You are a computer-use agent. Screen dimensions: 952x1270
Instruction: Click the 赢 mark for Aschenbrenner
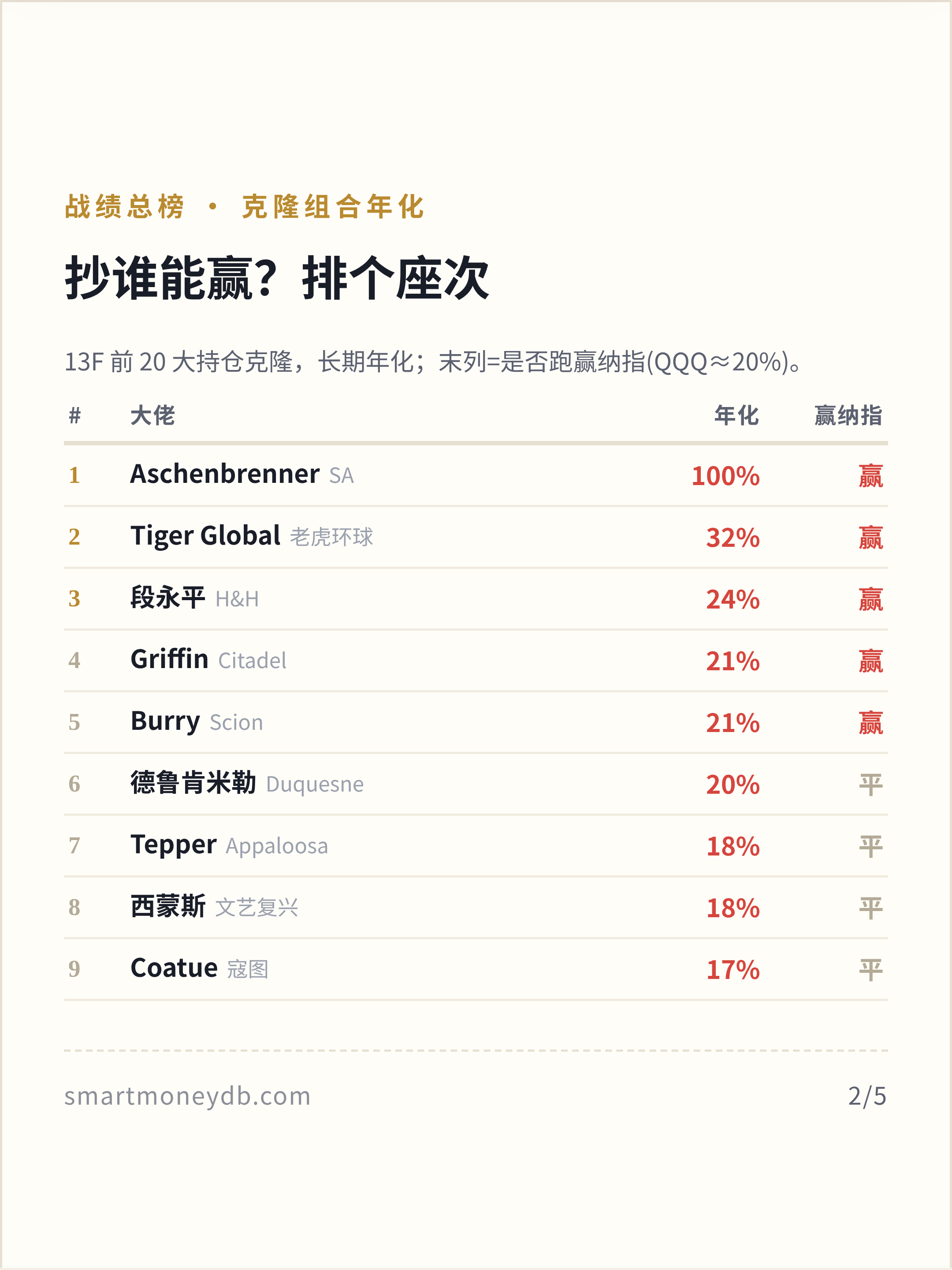point(870,476)
